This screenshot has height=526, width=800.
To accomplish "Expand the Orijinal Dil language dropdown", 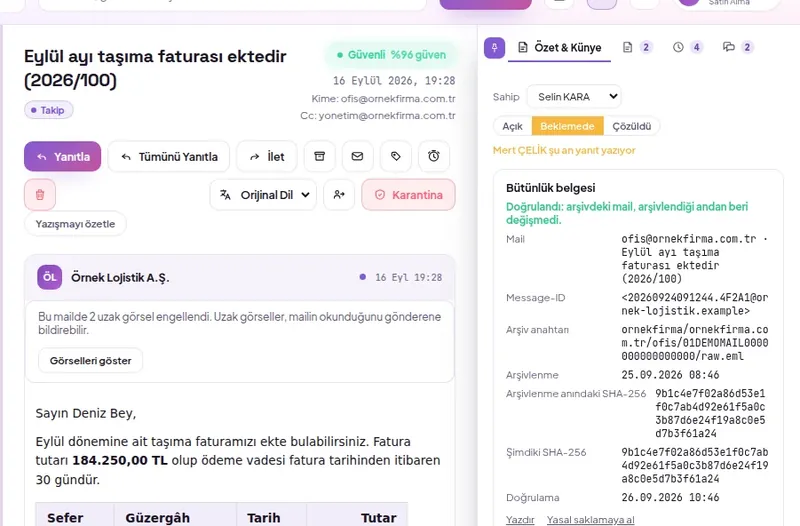I will tap(263, 195).
